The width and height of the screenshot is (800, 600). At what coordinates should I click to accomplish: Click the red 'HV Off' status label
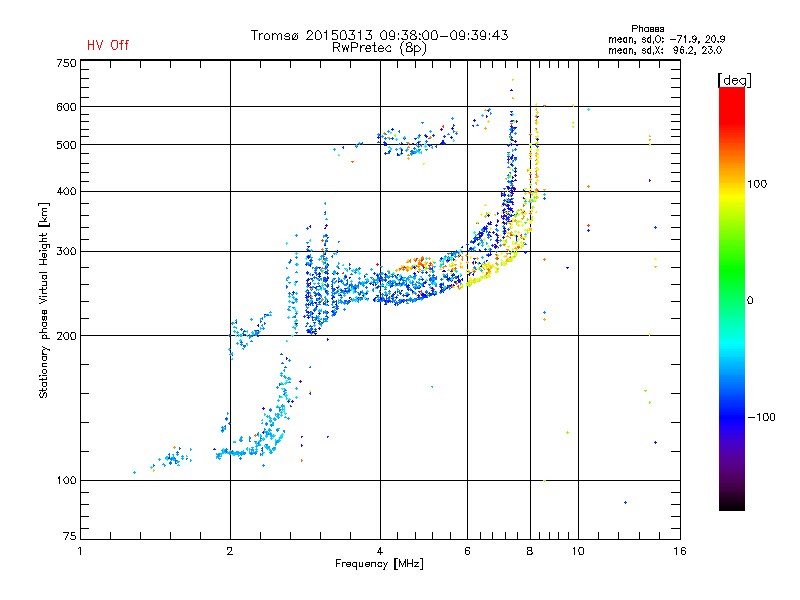tap(108, 45)
